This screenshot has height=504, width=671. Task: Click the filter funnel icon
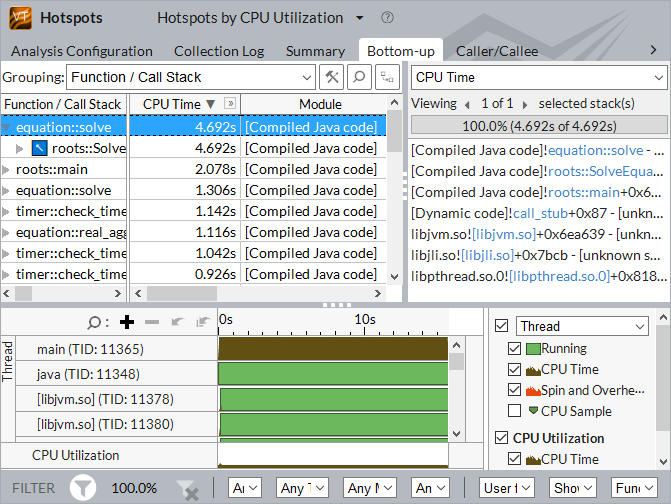point(83,488)
